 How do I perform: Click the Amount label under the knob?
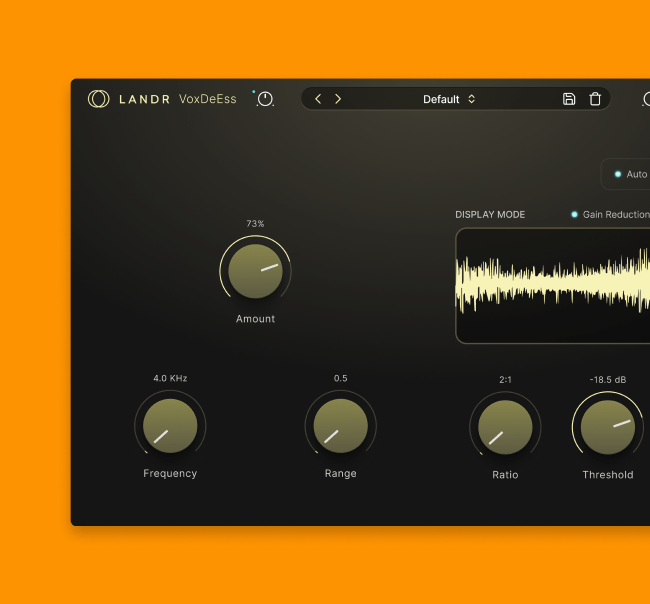click(255, 319)
